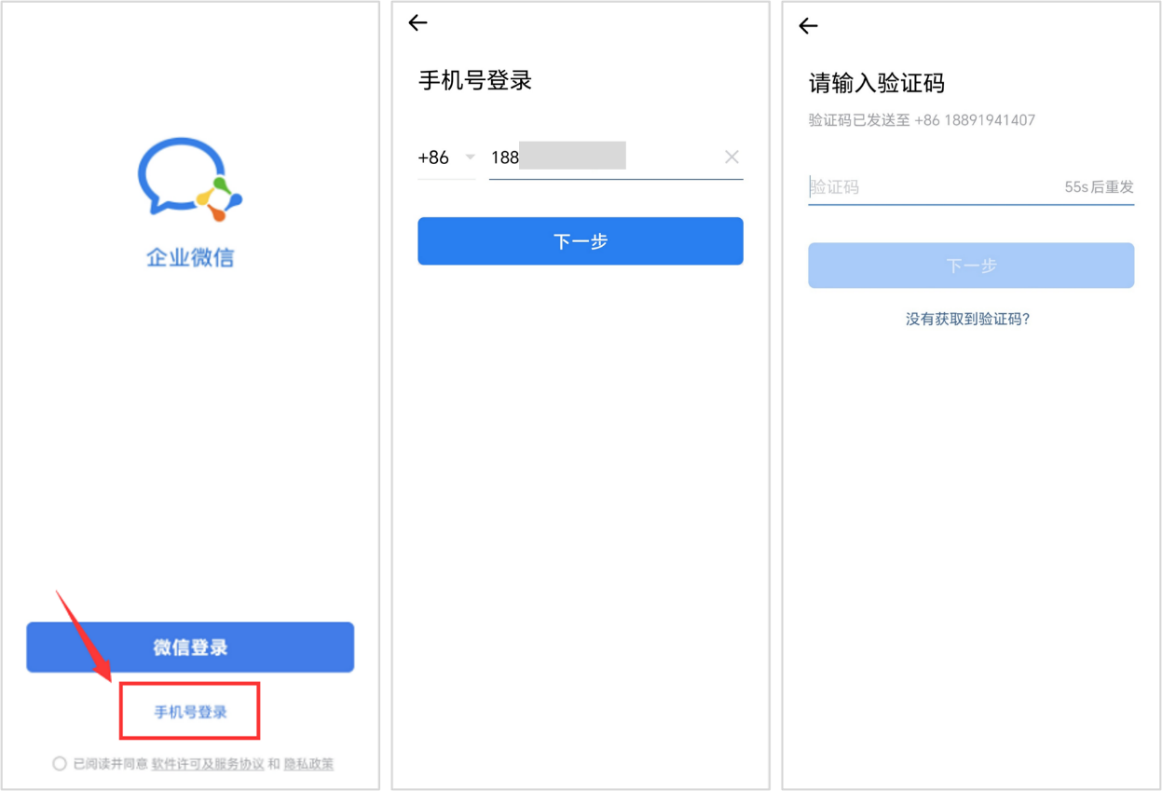The image size is (1162, 791).
Task: Tap 下一步 under the phone number field
Action: [580, 241]
